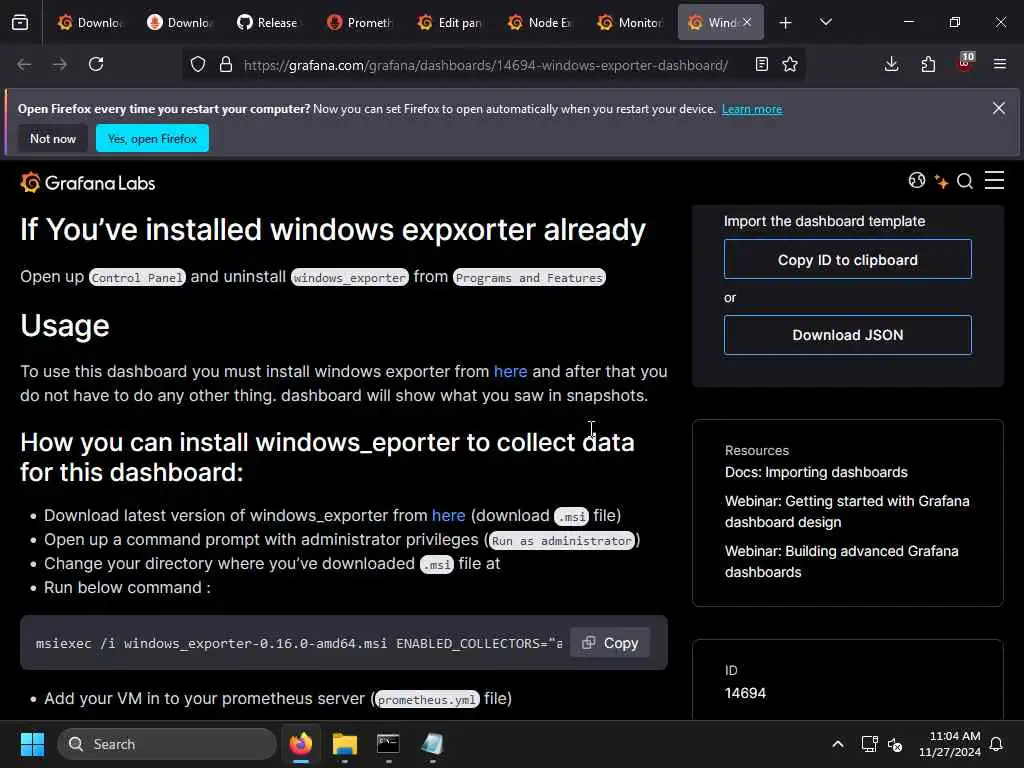1024x768 pixels.
Task: Close the active Windows exporter tab
Action: [747, 22]
